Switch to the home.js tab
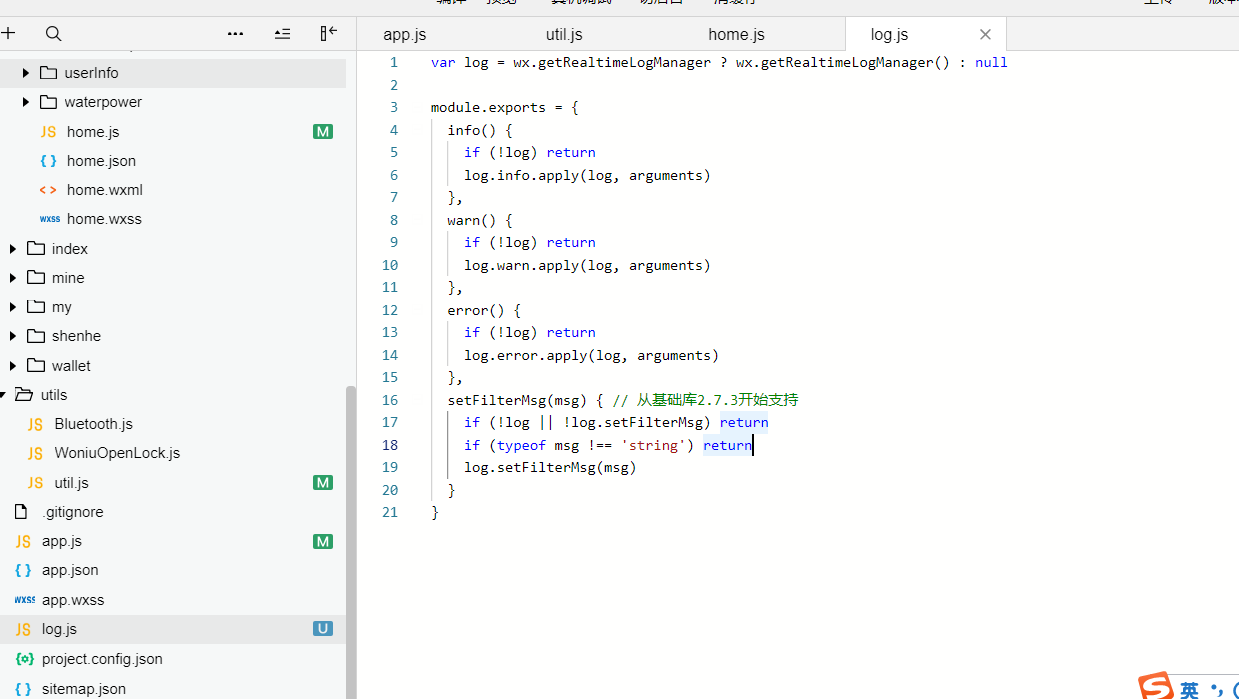This screenshot has width=1239, height=699. point(736,34)
